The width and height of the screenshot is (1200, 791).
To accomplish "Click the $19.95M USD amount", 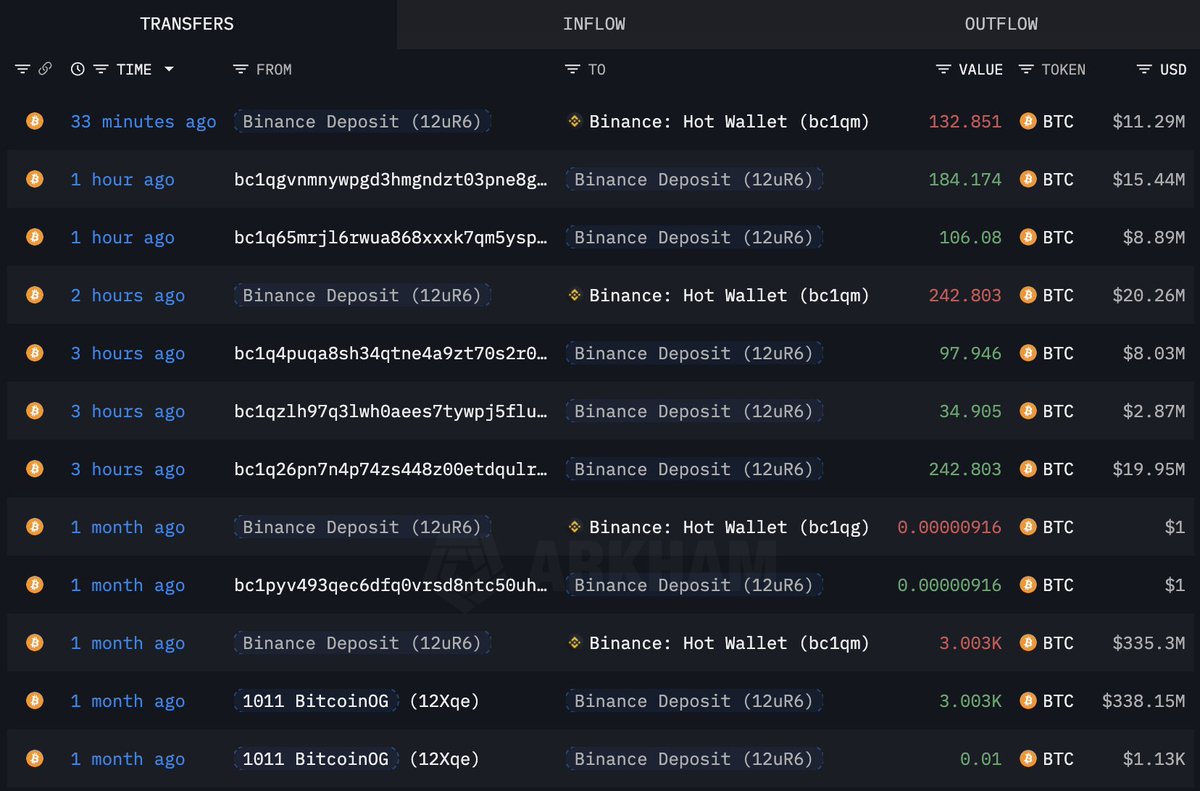I will click(1149, 469).
